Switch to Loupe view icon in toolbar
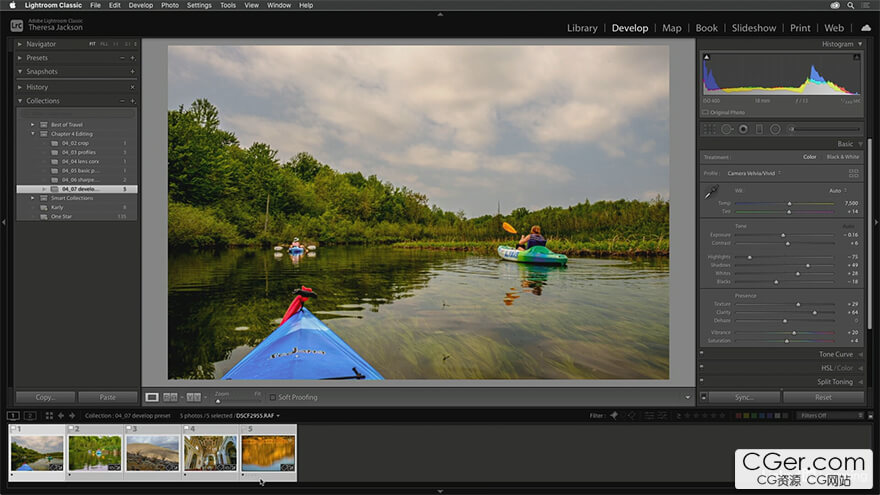Viewport: 880px width, 495px height. (x=152, y=397)
